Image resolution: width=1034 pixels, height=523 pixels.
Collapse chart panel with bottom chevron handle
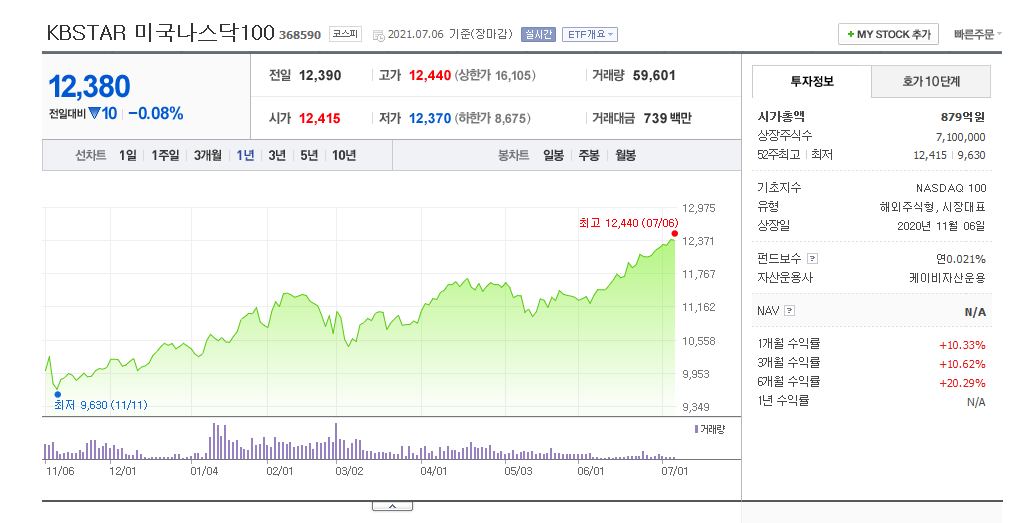tap(392, 507)
